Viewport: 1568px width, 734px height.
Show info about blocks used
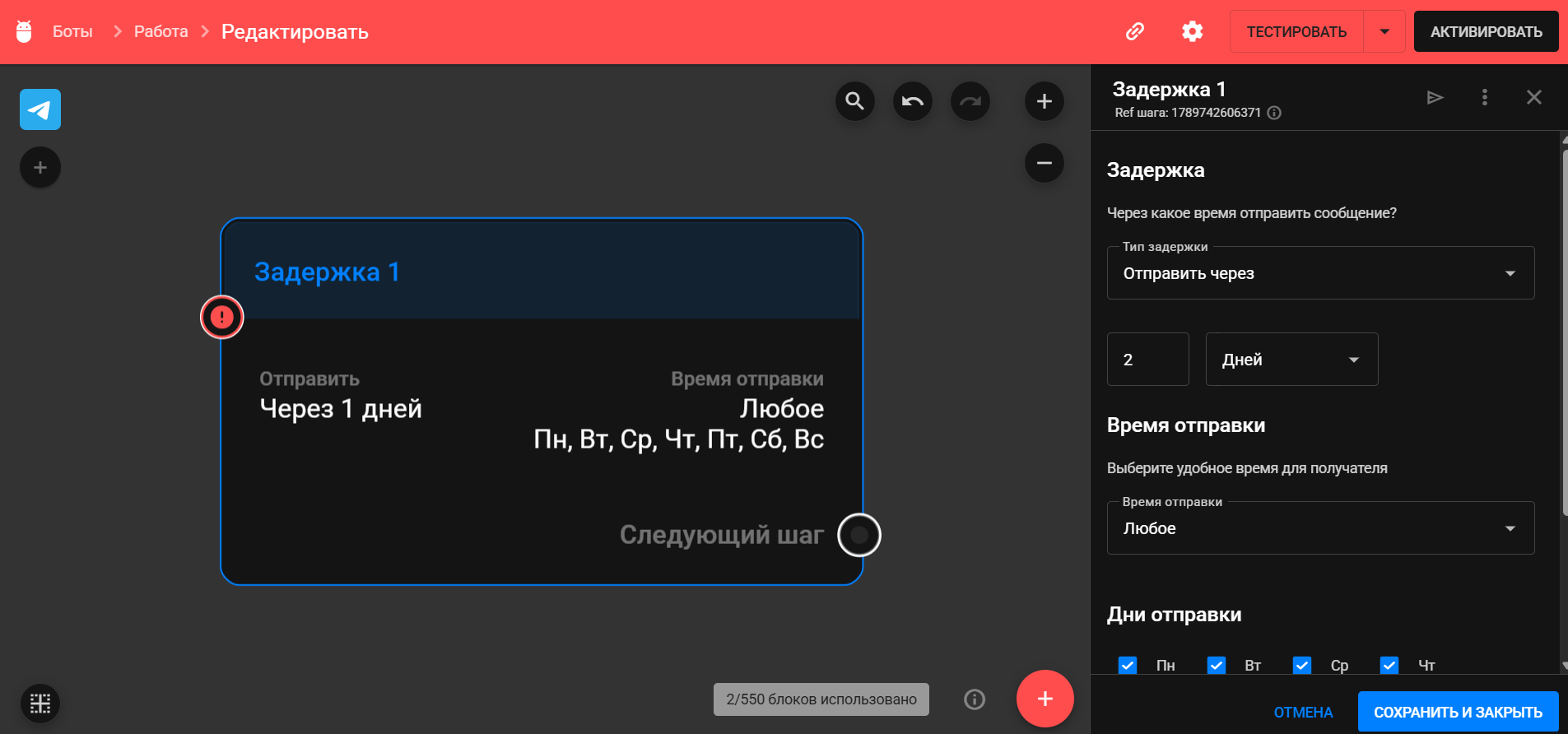coord(975,699)
